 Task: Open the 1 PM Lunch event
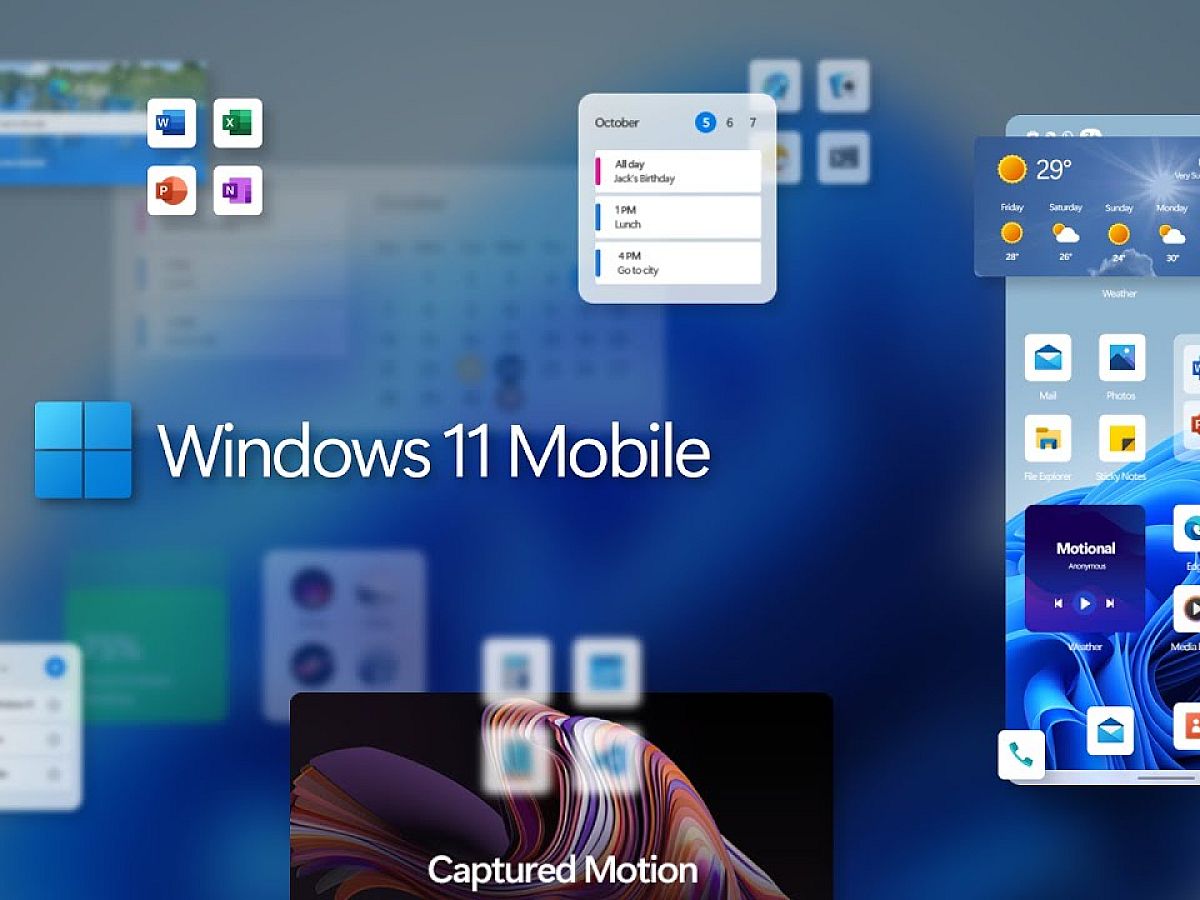(677, 217)
